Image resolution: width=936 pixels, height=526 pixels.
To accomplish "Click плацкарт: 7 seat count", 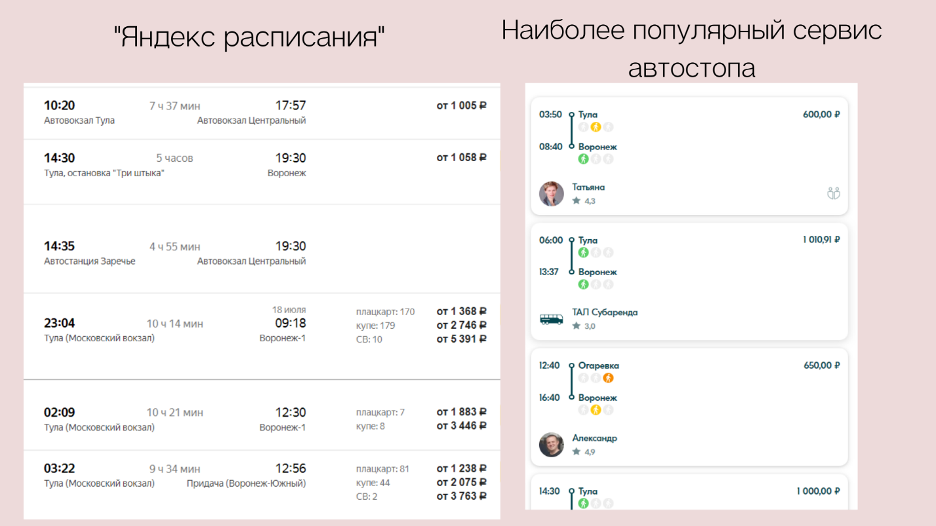I will click(x=380, y=413).
